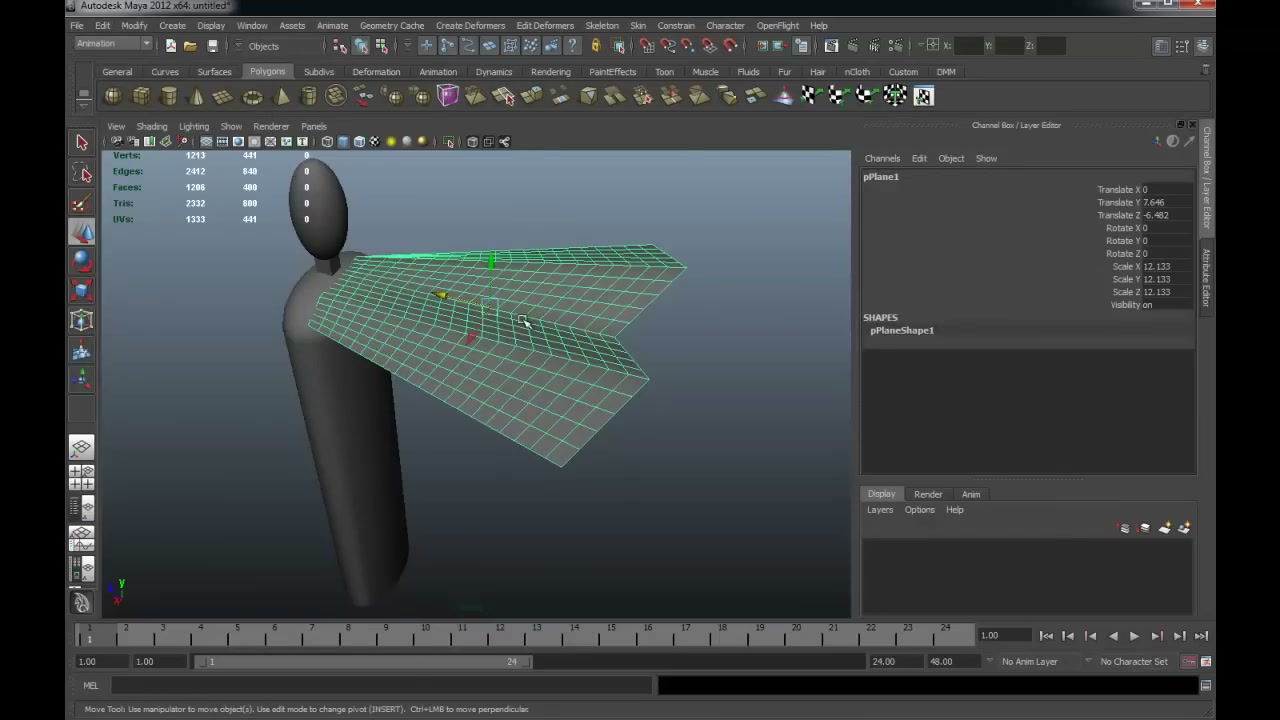The height and width of the screenshot is (720, 1280).
Task: Select the pPlaneShape1 shape node
Action: pyautogui.click(x=902, y=331)
